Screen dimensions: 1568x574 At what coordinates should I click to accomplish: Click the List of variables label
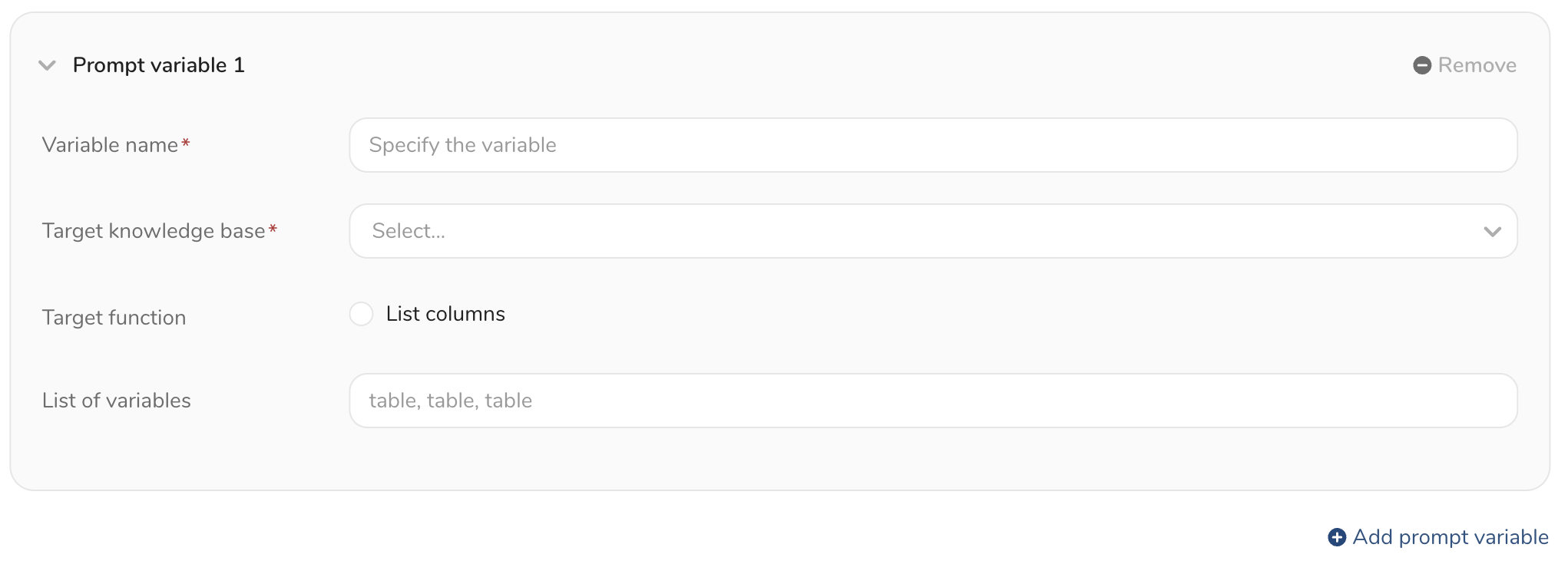pos(116,401)
